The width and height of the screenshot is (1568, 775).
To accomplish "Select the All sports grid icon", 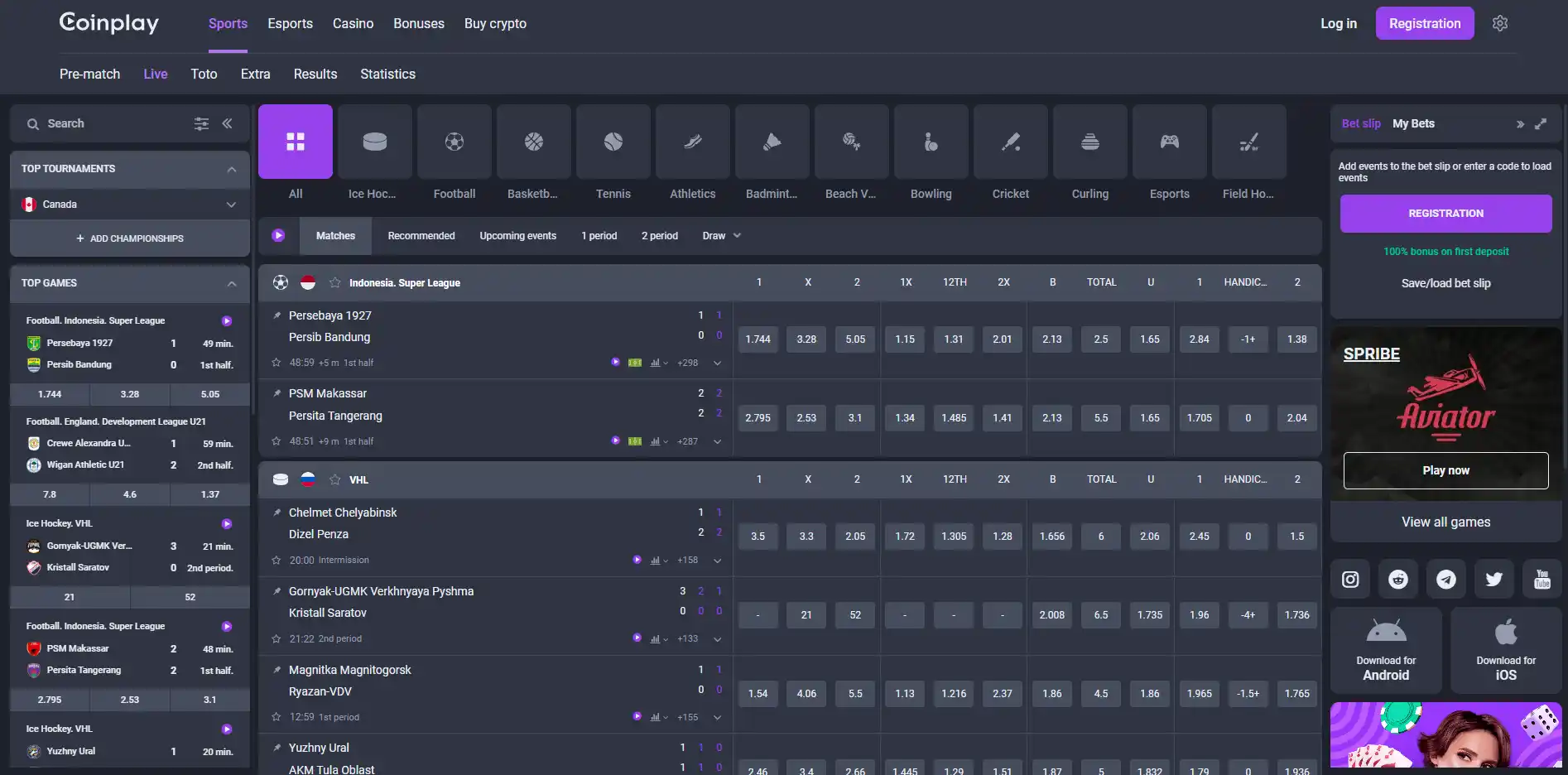I will [296, 142].
